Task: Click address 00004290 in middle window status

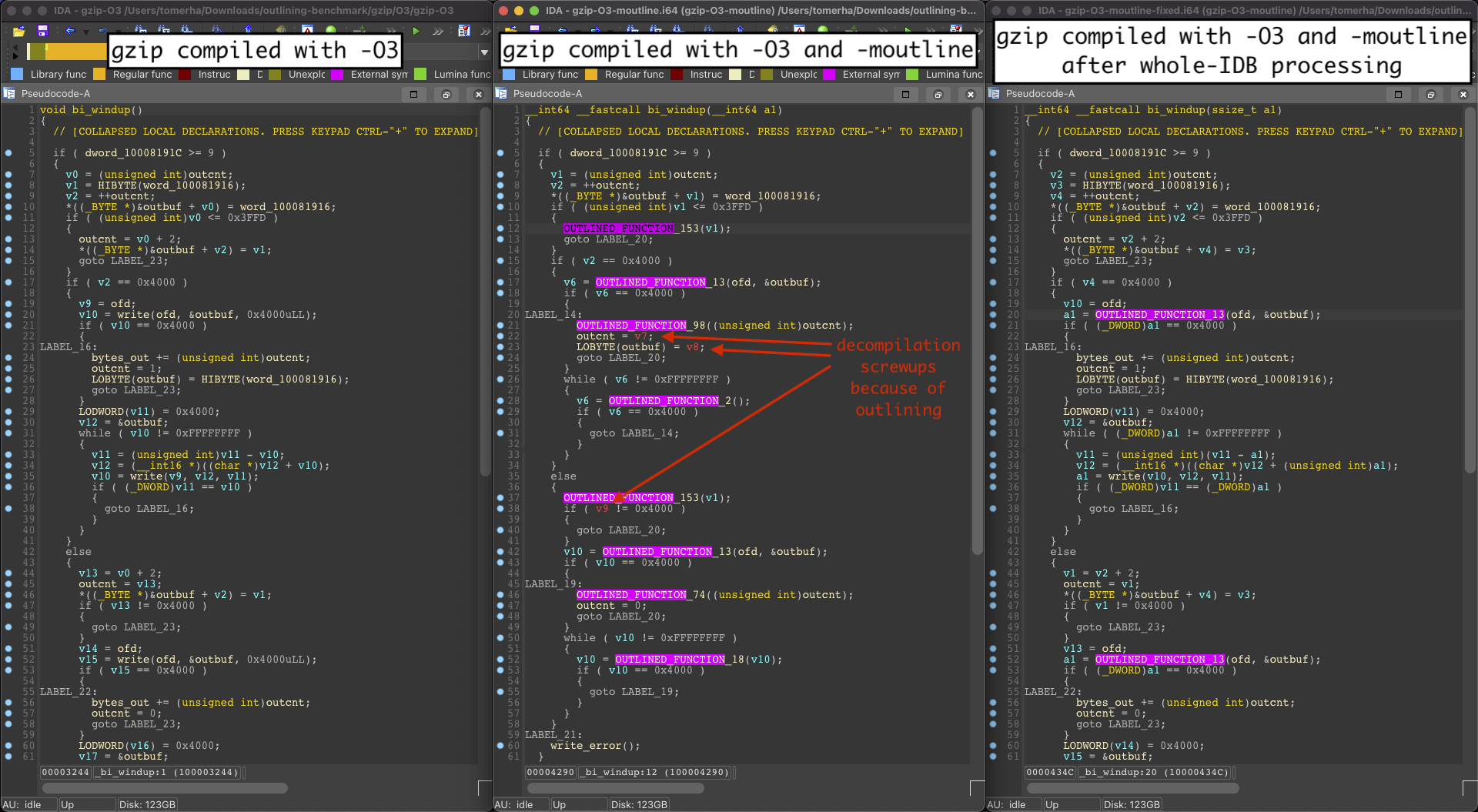Action: click(x=550, y=772)
